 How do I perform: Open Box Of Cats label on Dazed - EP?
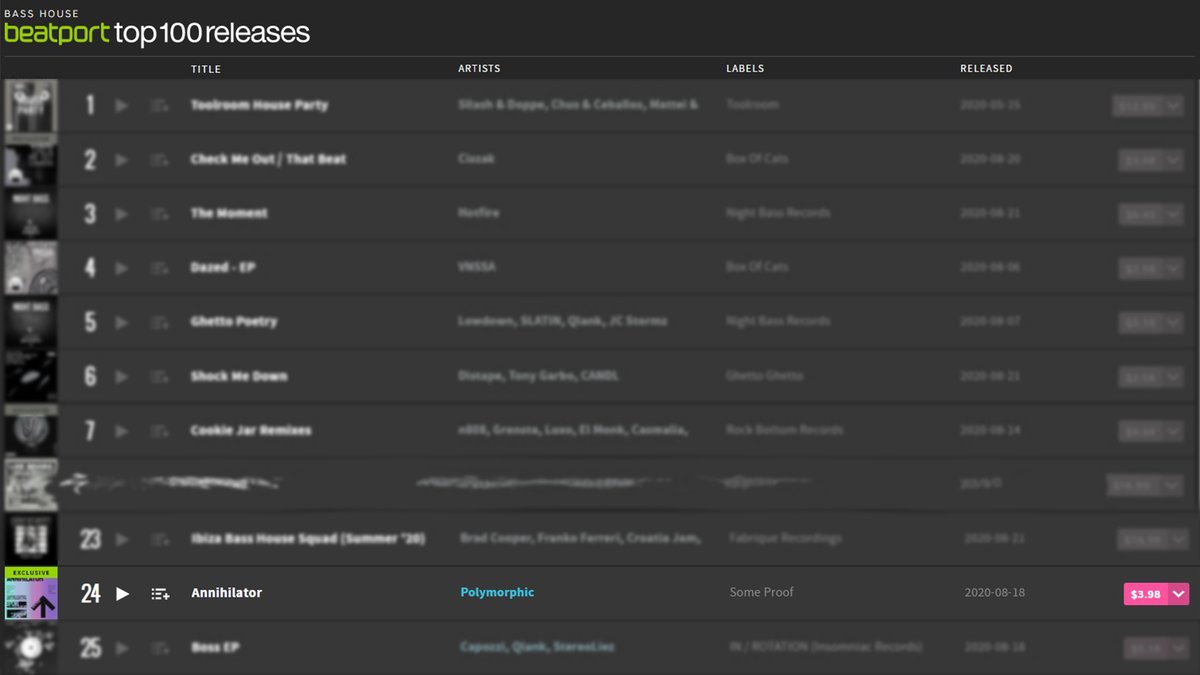pyautogui.click(x=757, y=267)
